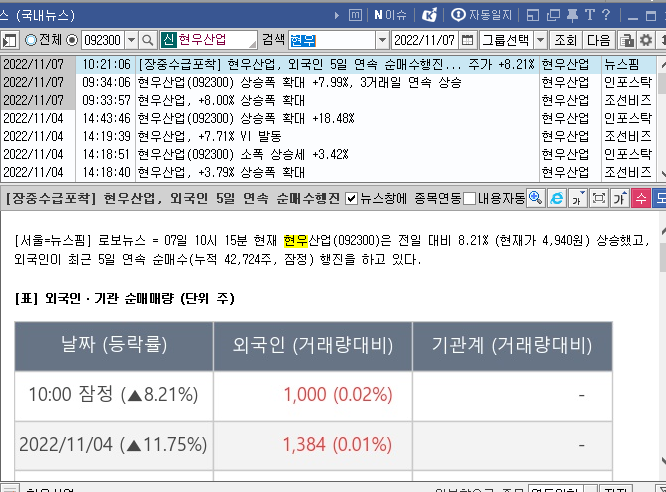Click the 검색 keyword input field

[x=331, y=40]
